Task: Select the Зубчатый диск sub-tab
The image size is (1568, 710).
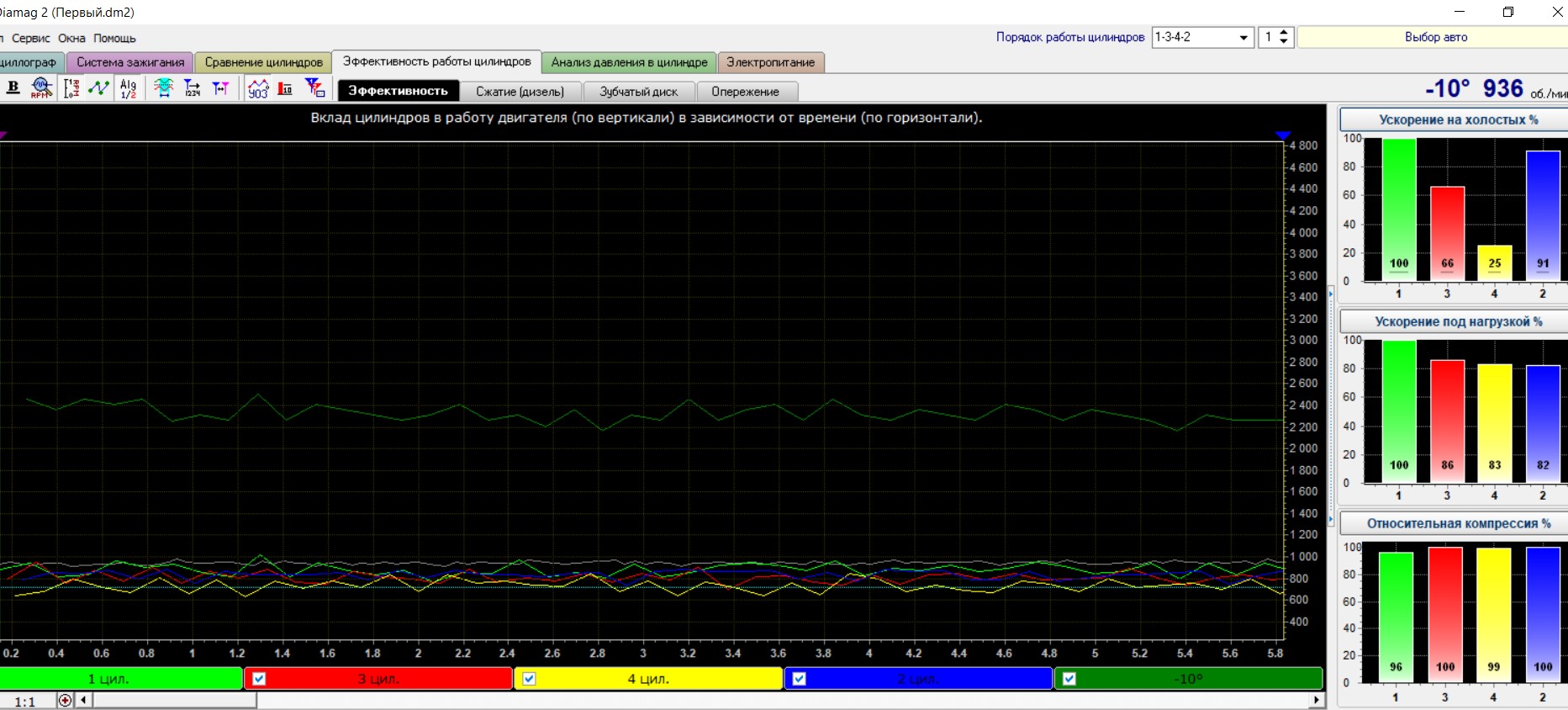Action: [x=638, y=91]
